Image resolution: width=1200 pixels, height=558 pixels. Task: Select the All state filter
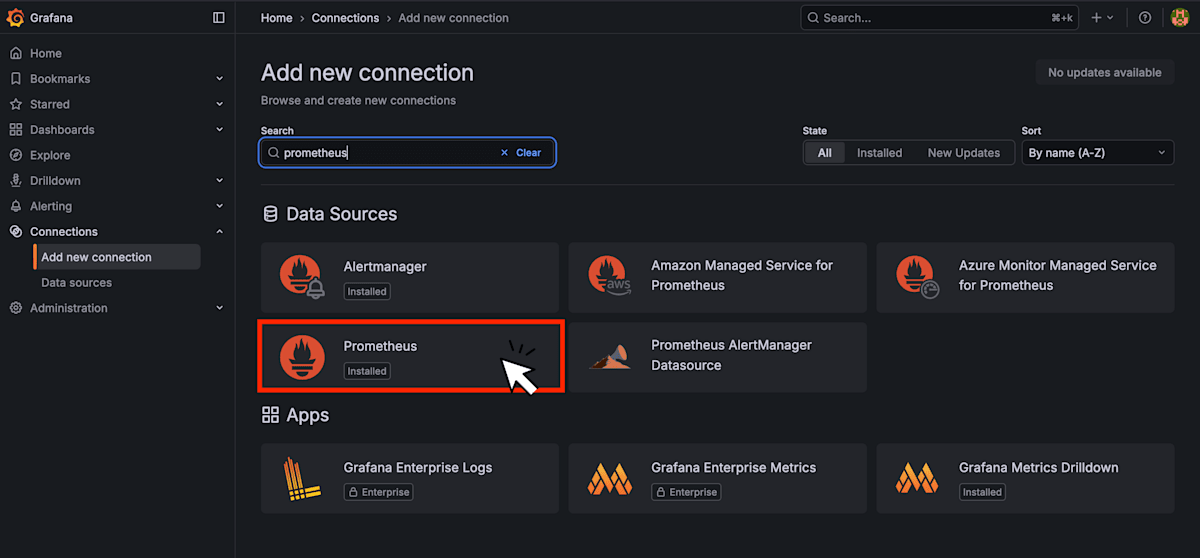click(x=825, y=153)
